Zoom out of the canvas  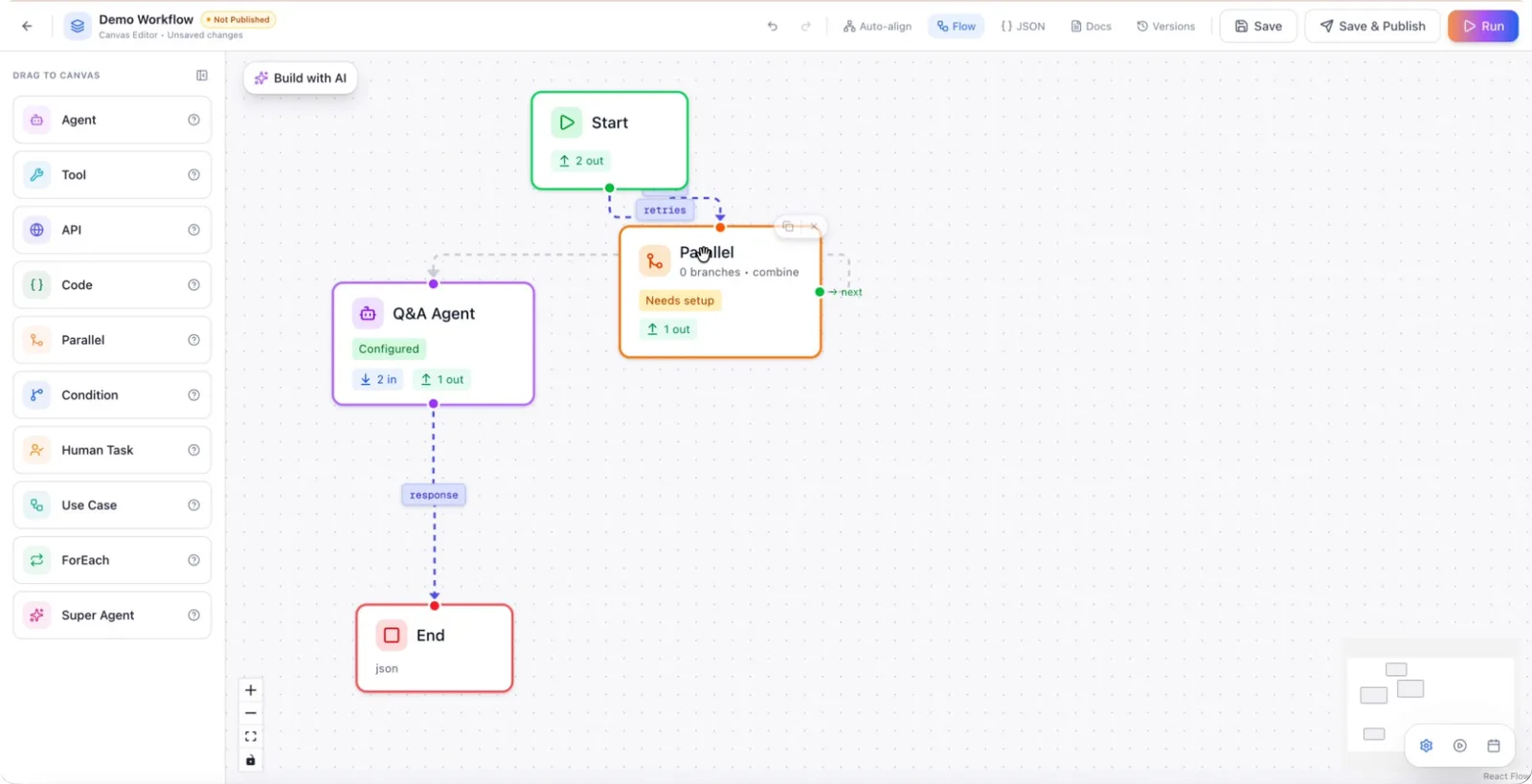click(251, 713)
